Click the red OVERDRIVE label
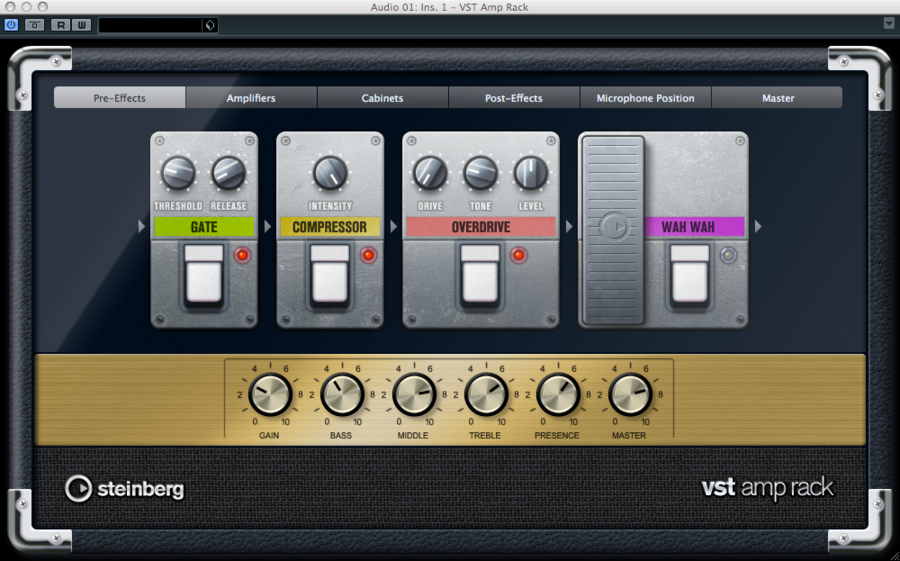Image resolution: width=900 pixels, height=561 pixels. [481, 227]
